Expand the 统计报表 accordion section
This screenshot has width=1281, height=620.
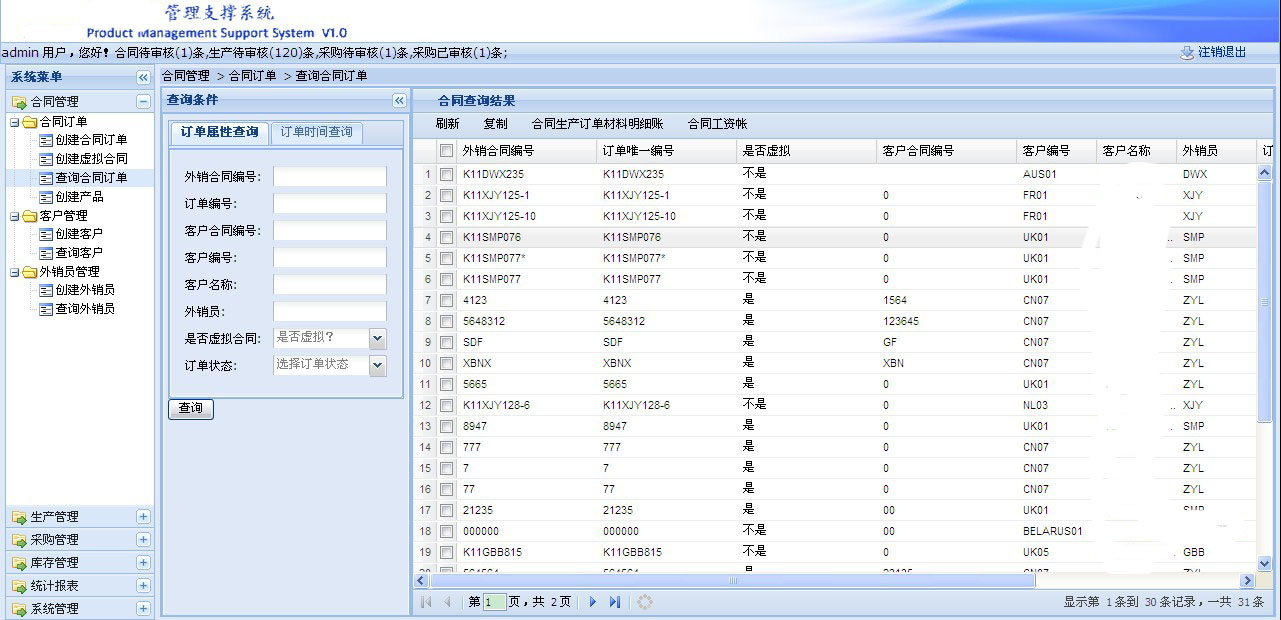[143, 586]
